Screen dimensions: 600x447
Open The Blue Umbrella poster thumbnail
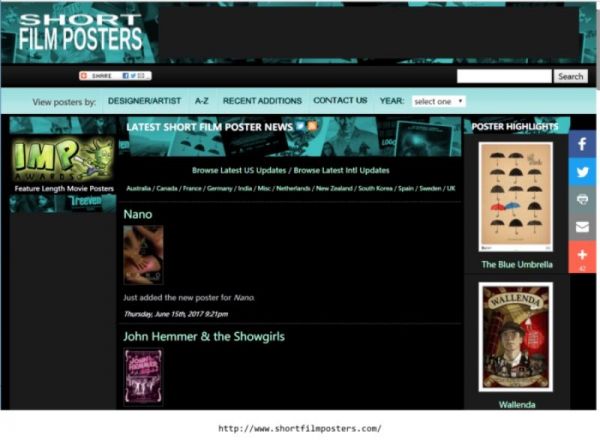(x=515, y=197)
